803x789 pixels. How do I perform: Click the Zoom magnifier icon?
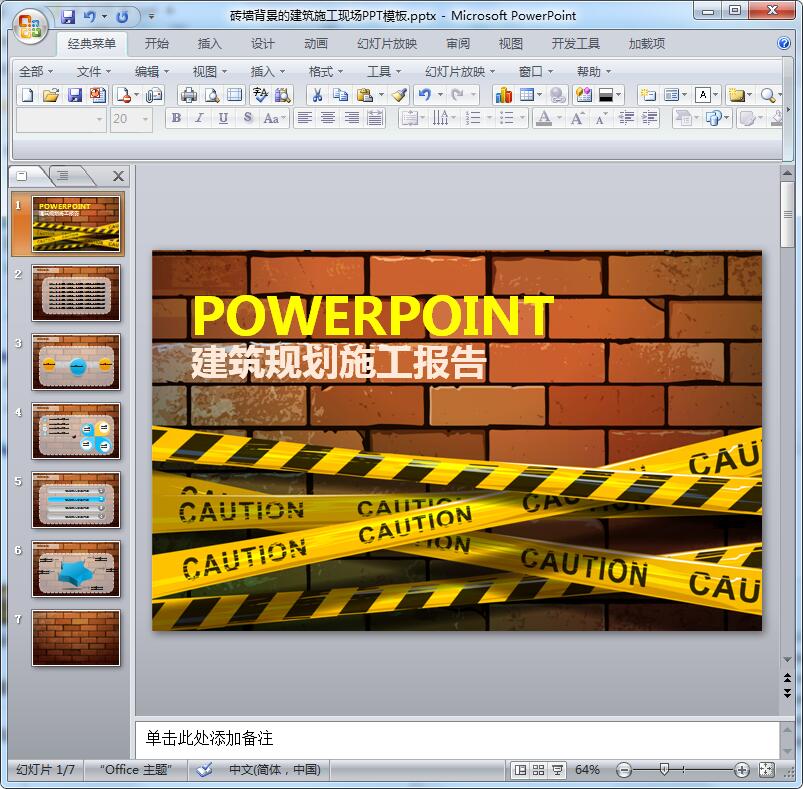click(x=767, y=95)
